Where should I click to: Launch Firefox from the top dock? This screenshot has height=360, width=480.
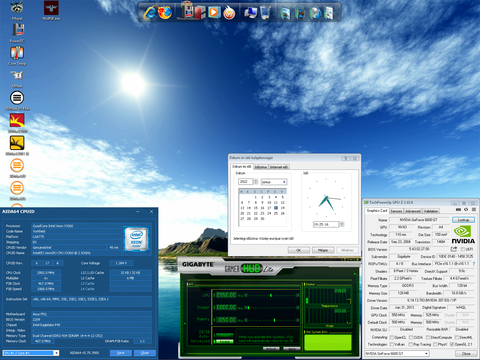165,13
